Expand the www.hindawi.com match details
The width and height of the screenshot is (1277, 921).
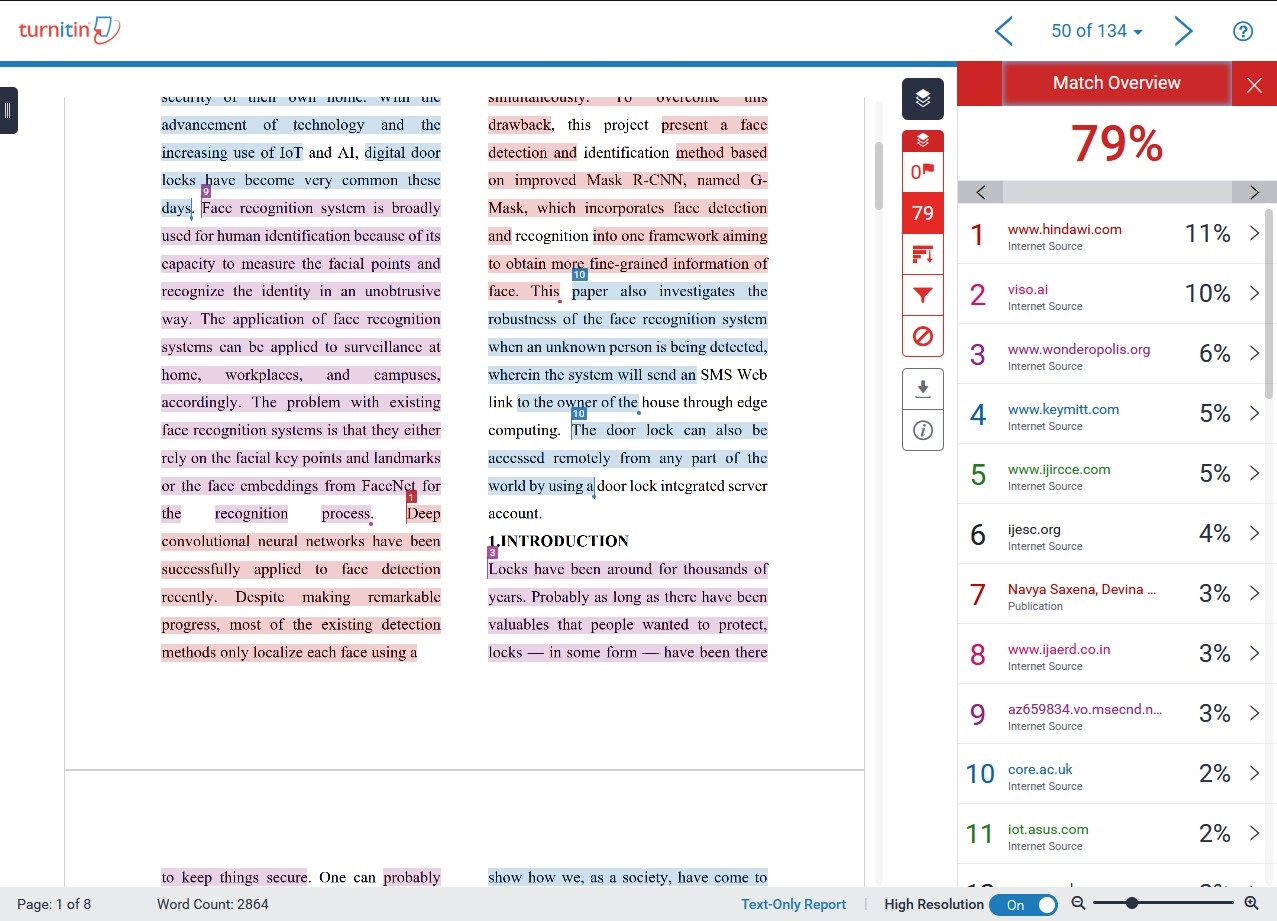tap(1254, 234)
